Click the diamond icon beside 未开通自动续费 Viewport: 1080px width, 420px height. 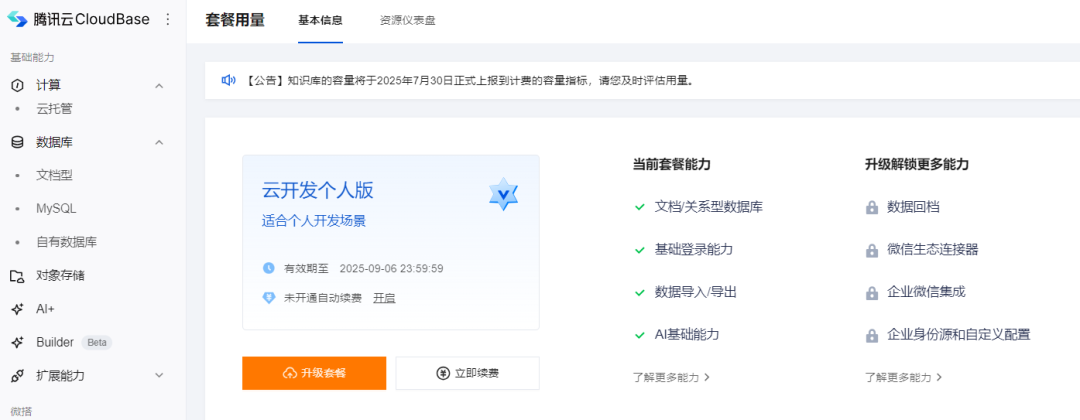[x=269, y=298]
